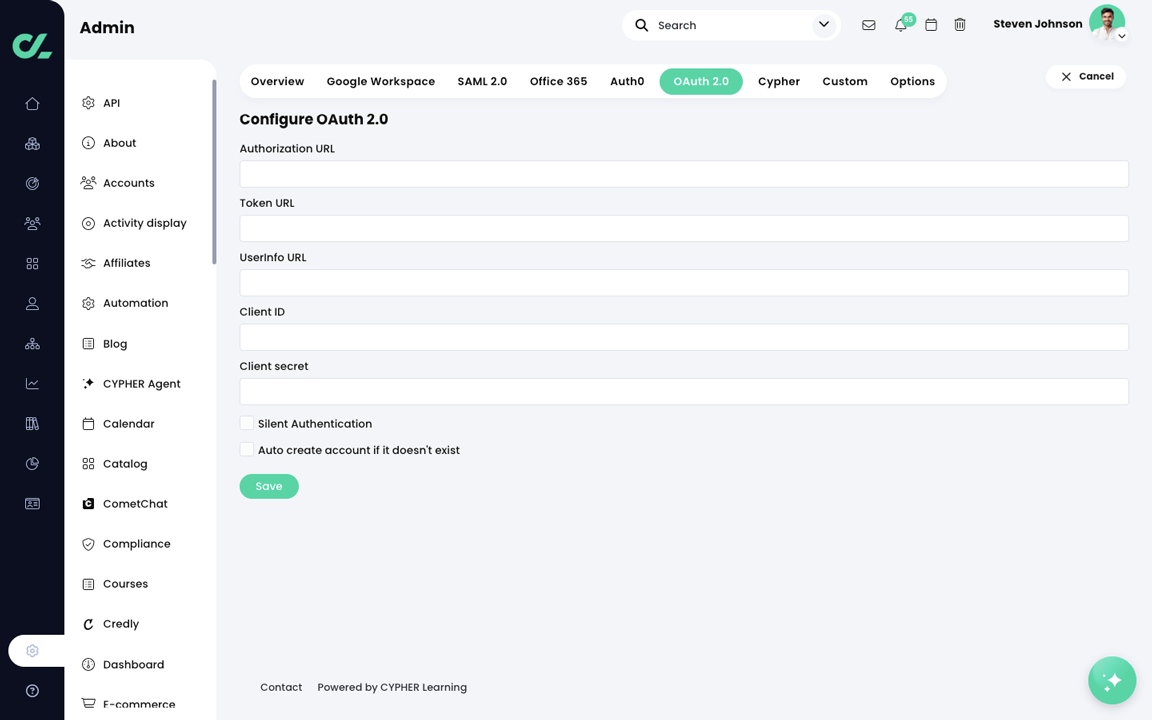Screen dimensions: 1152x720
Task: Check Auto create account if it doesn't exist
Action: pos(246,449)
